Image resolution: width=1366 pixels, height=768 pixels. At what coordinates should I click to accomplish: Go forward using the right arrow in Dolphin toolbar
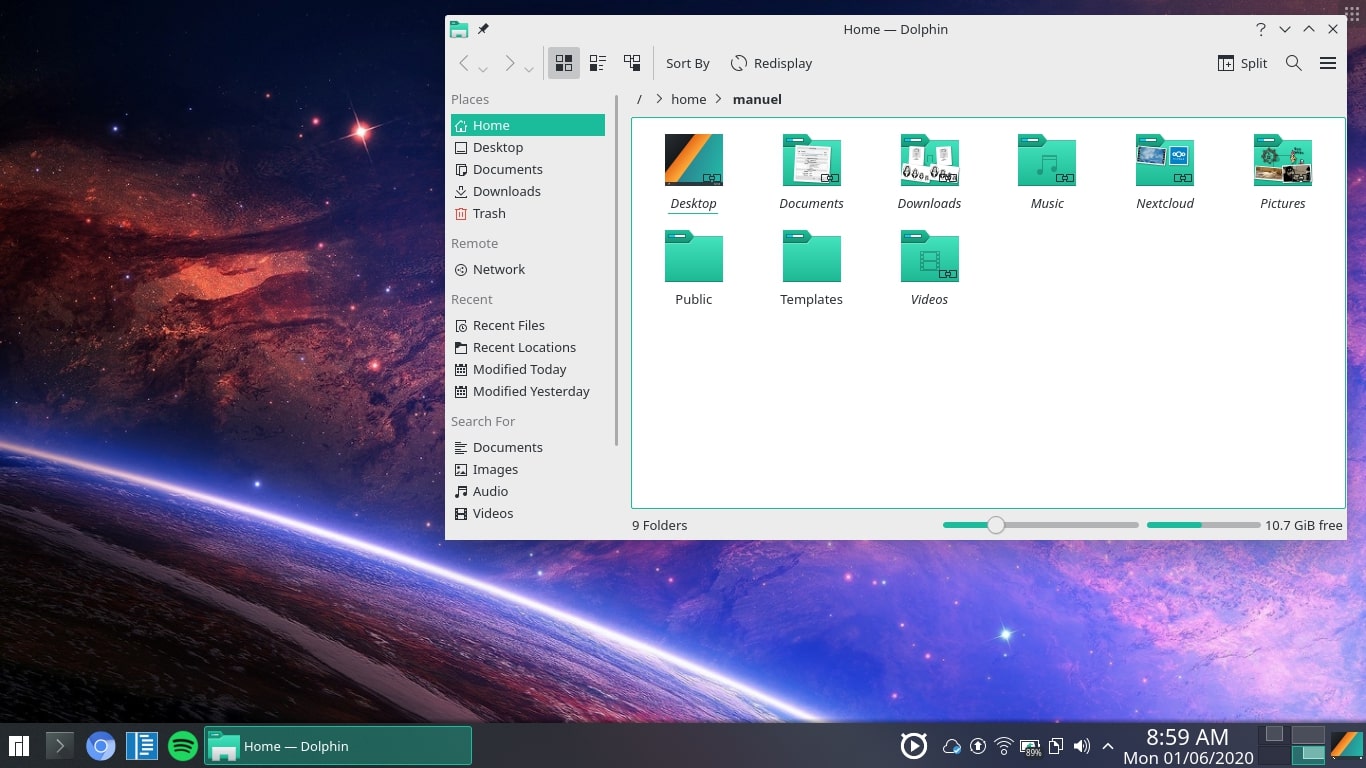pyautogui.click(x=509, y=63)
